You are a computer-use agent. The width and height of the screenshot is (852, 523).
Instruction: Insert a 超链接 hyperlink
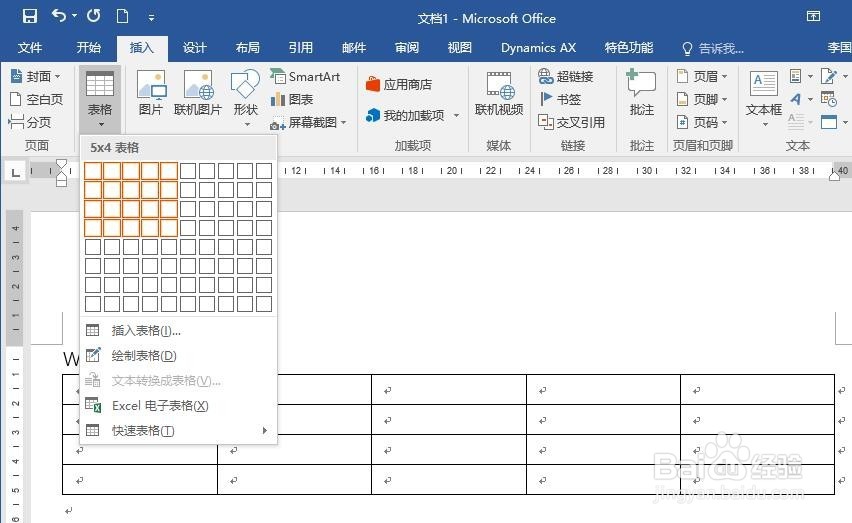(565, 77)
